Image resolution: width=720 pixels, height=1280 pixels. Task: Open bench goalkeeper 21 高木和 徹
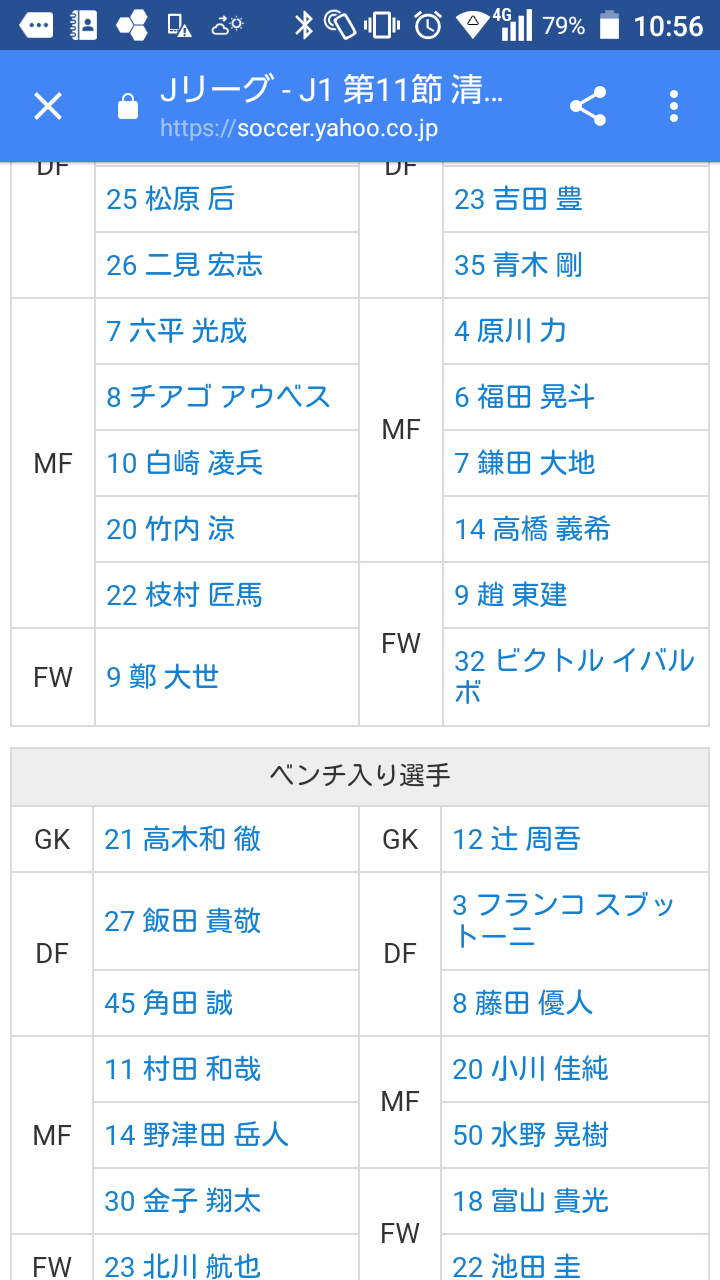point(182,839)
